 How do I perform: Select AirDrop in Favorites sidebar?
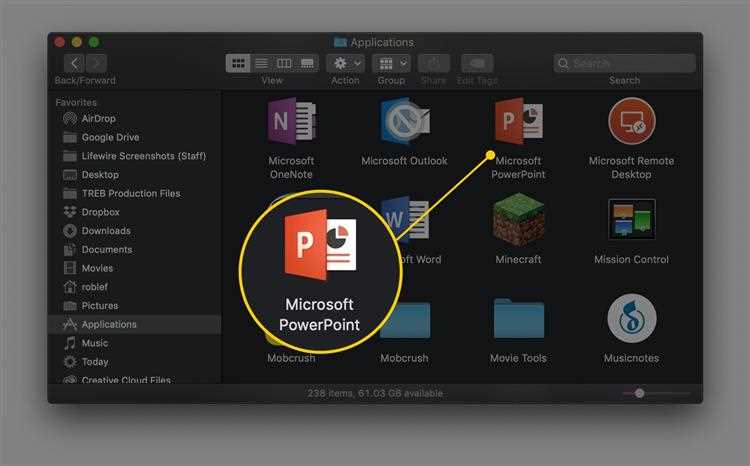click(98, 118)
